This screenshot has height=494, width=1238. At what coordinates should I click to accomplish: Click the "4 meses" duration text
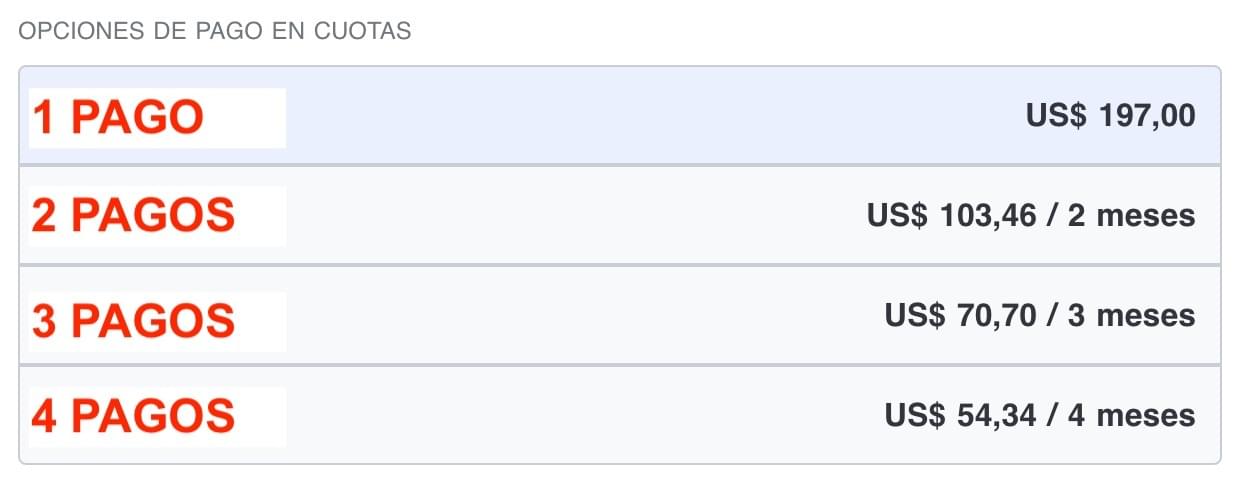tap(1131, 415)
